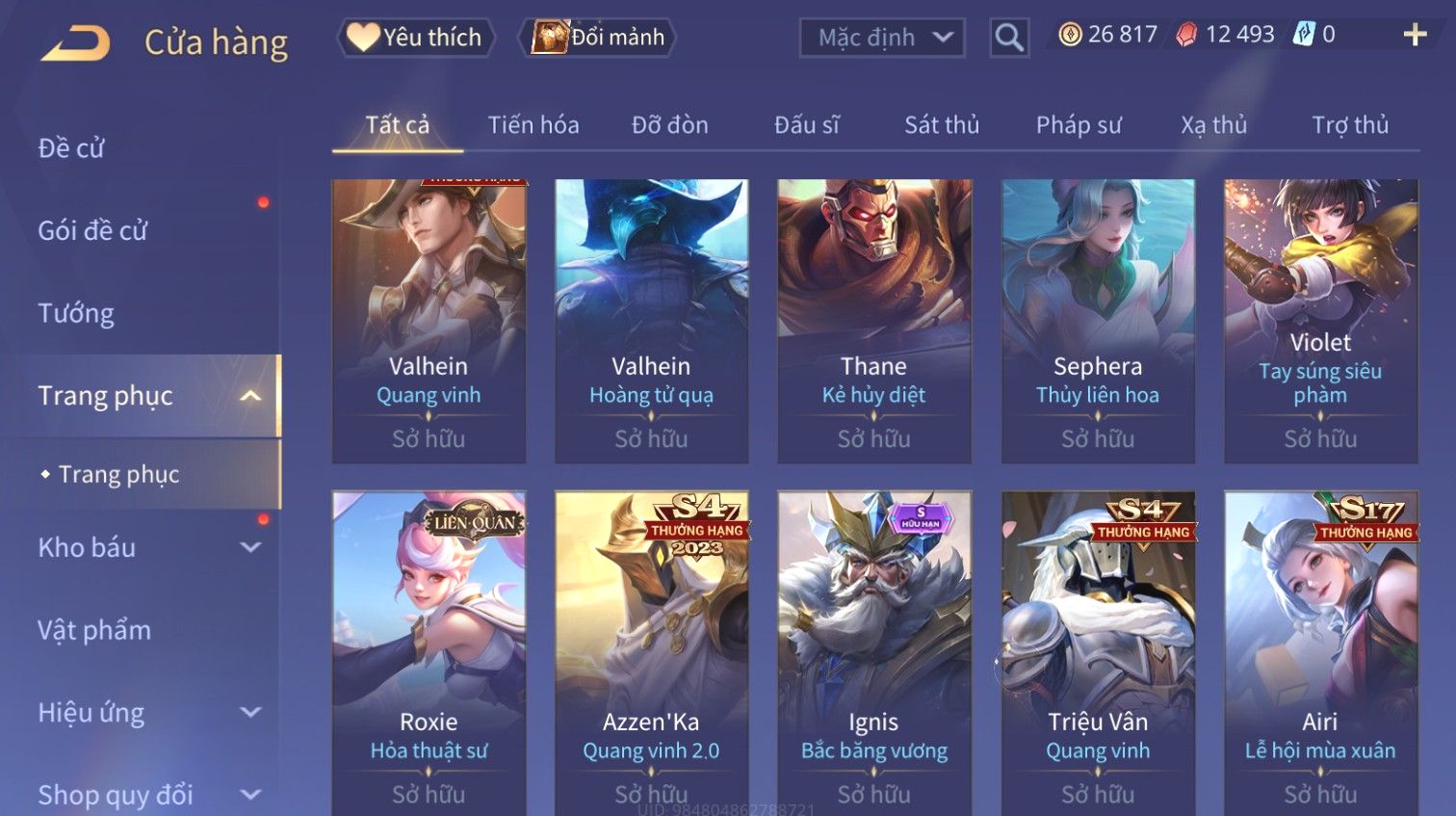
Task: Tap the plus icon to add currency
Action: pos(1415,35)
